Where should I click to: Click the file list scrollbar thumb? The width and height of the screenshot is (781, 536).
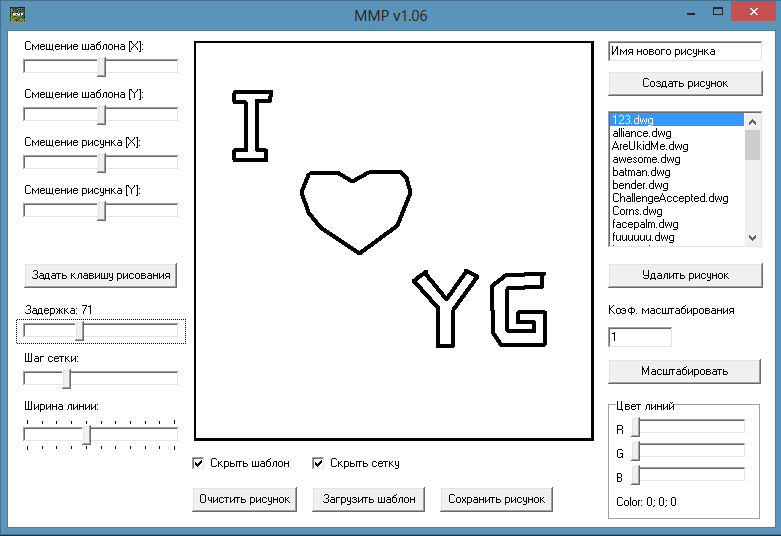753,145
